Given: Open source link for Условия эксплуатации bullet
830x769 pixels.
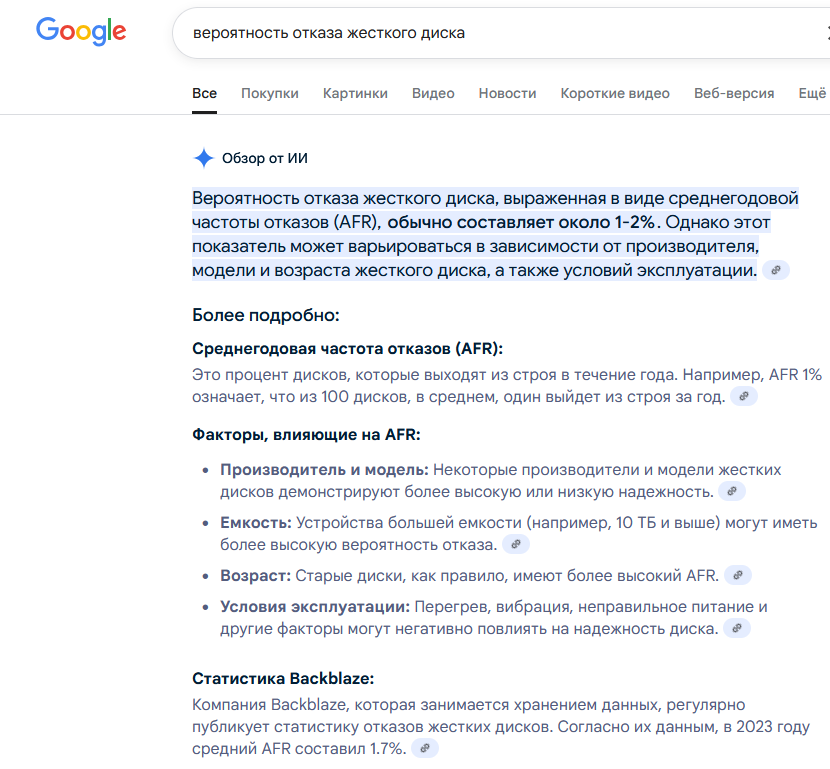Looking at the screenshot, I should [737, 629].
